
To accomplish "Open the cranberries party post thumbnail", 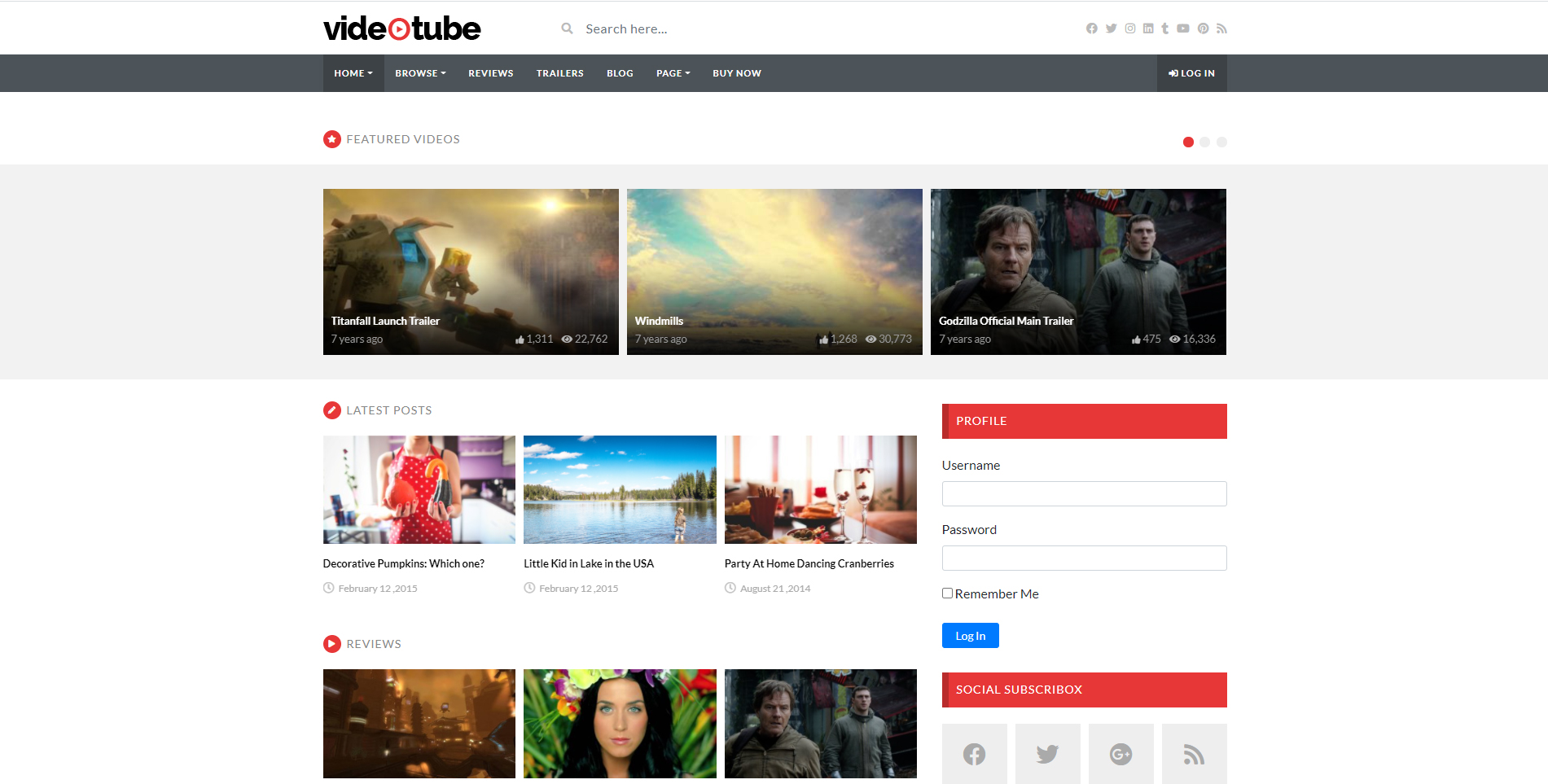I will click(821, 489).
